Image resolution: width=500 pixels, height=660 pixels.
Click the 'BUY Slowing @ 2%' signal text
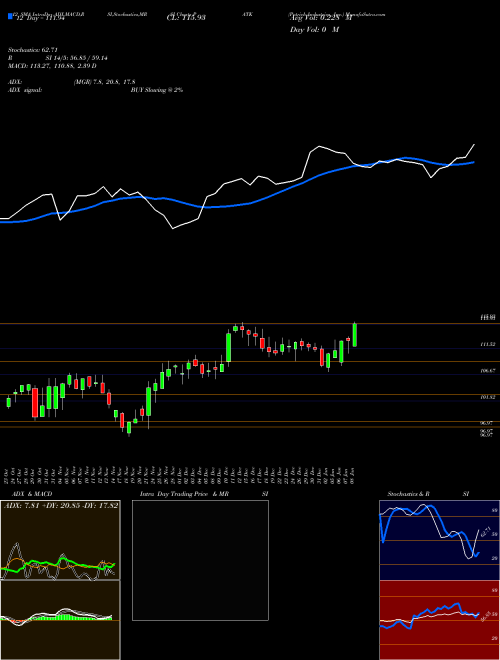[x=157, y=90]
